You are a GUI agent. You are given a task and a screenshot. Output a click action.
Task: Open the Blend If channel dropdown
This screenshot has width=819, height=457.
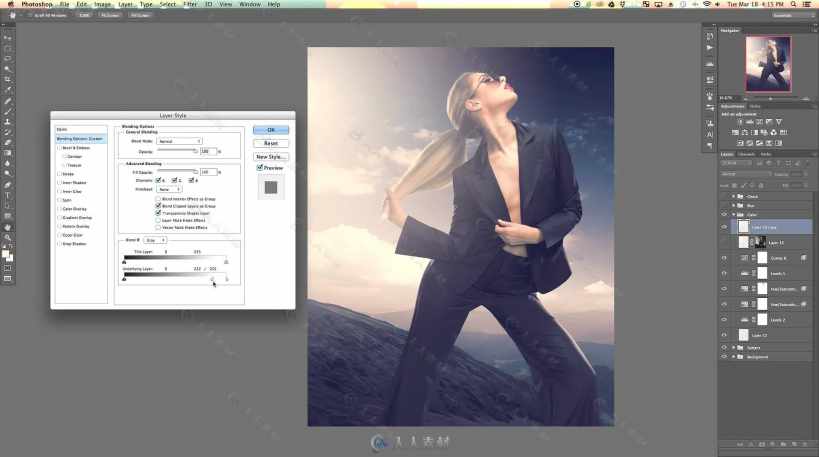point(155,240)
